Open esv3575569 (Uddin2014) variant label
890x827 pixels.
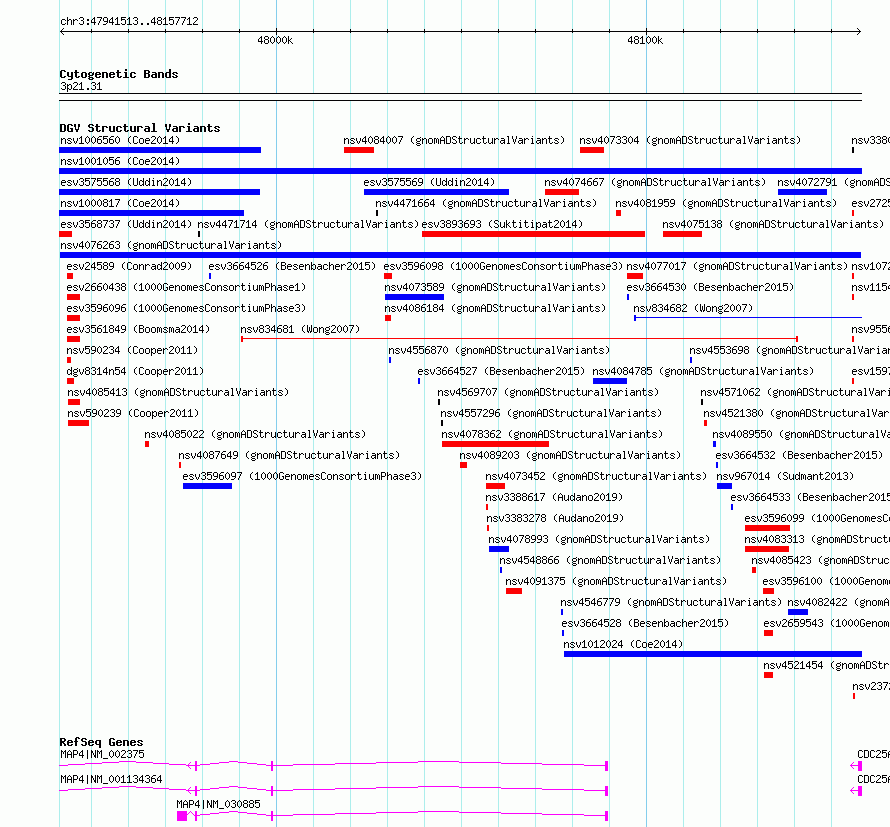(429, 182)
